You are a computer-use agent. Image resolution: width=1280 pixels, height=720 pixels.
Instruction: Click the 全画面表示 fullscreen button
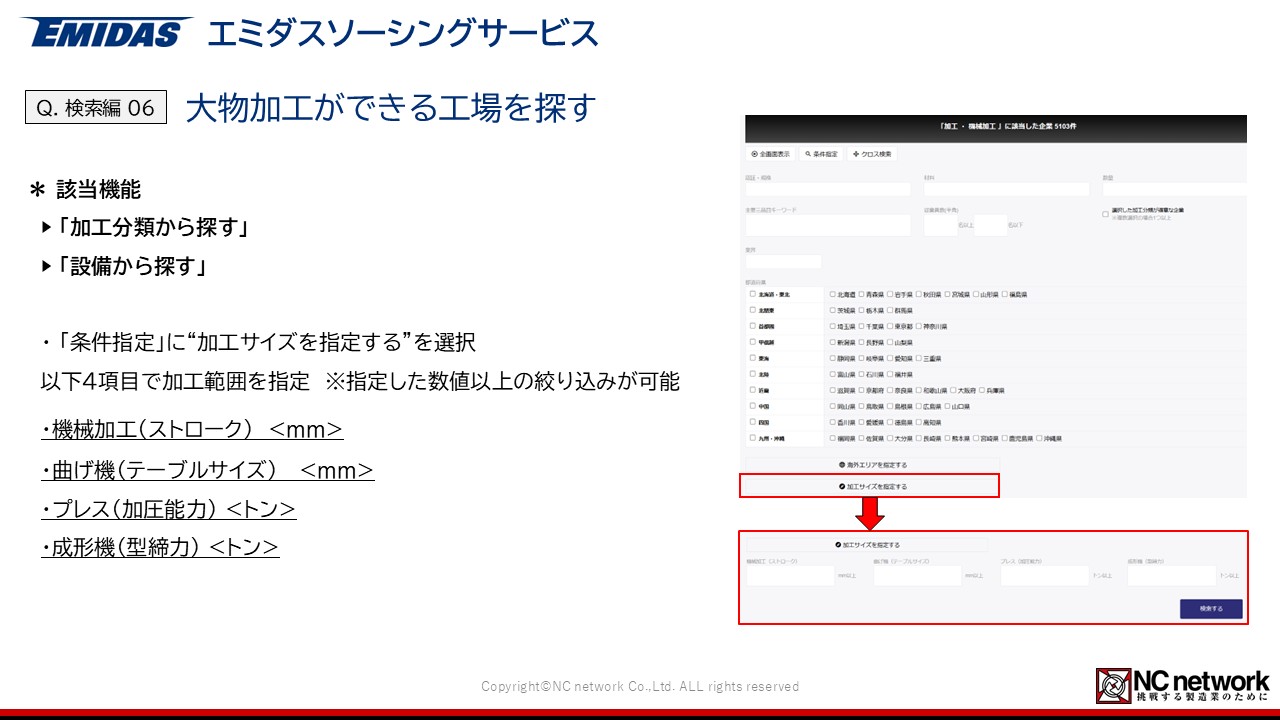770,155
